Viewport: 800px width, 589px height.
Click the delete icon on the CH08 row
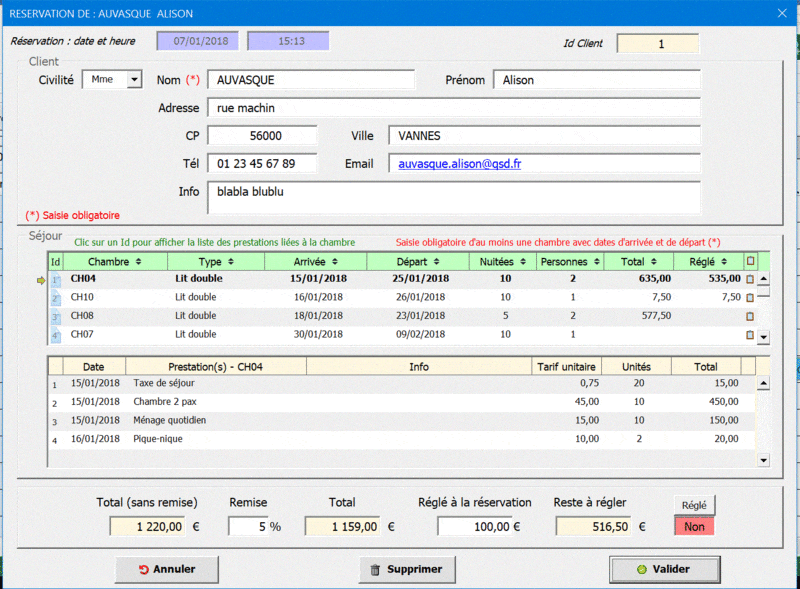(750, 316)
